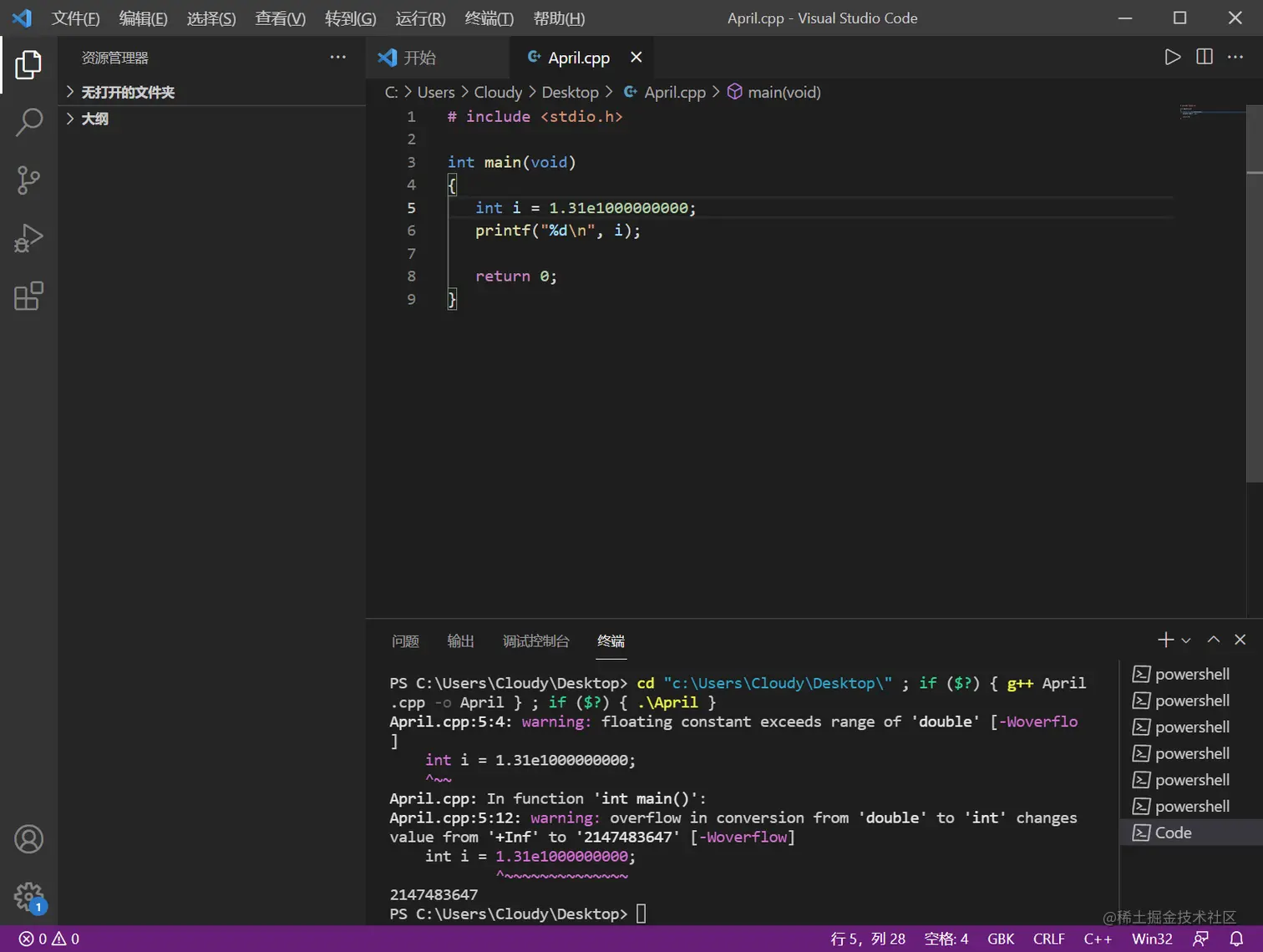Split the editor to the right
This screenshot has height=952, width=1263.
pyautogui.click(x=1205, y=57)
